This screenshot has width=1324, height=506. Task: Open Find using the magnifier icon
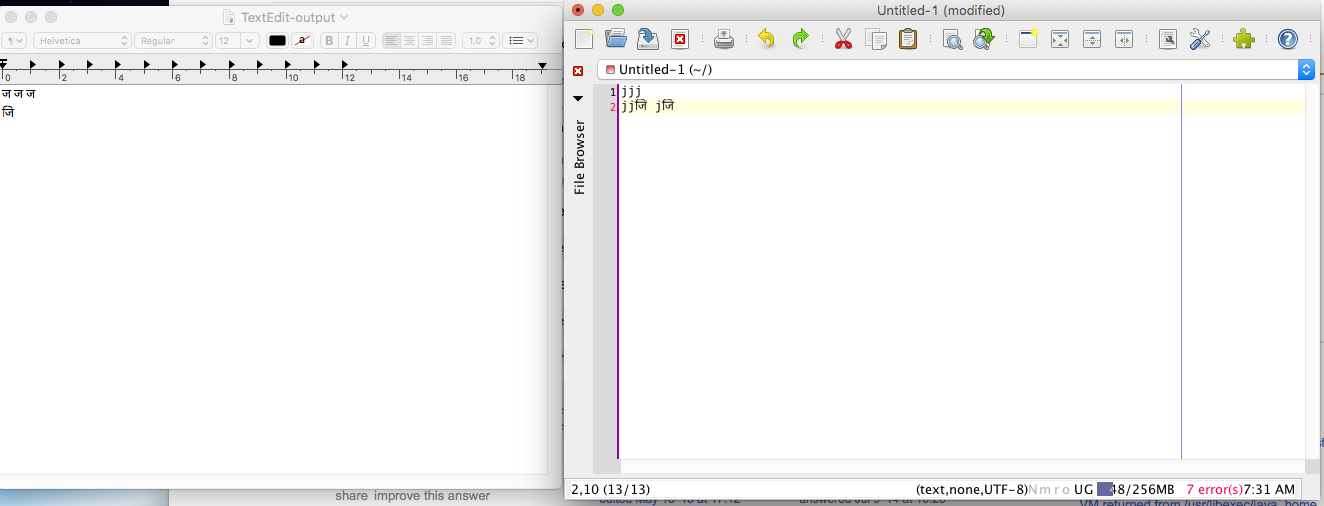point(952,39)
